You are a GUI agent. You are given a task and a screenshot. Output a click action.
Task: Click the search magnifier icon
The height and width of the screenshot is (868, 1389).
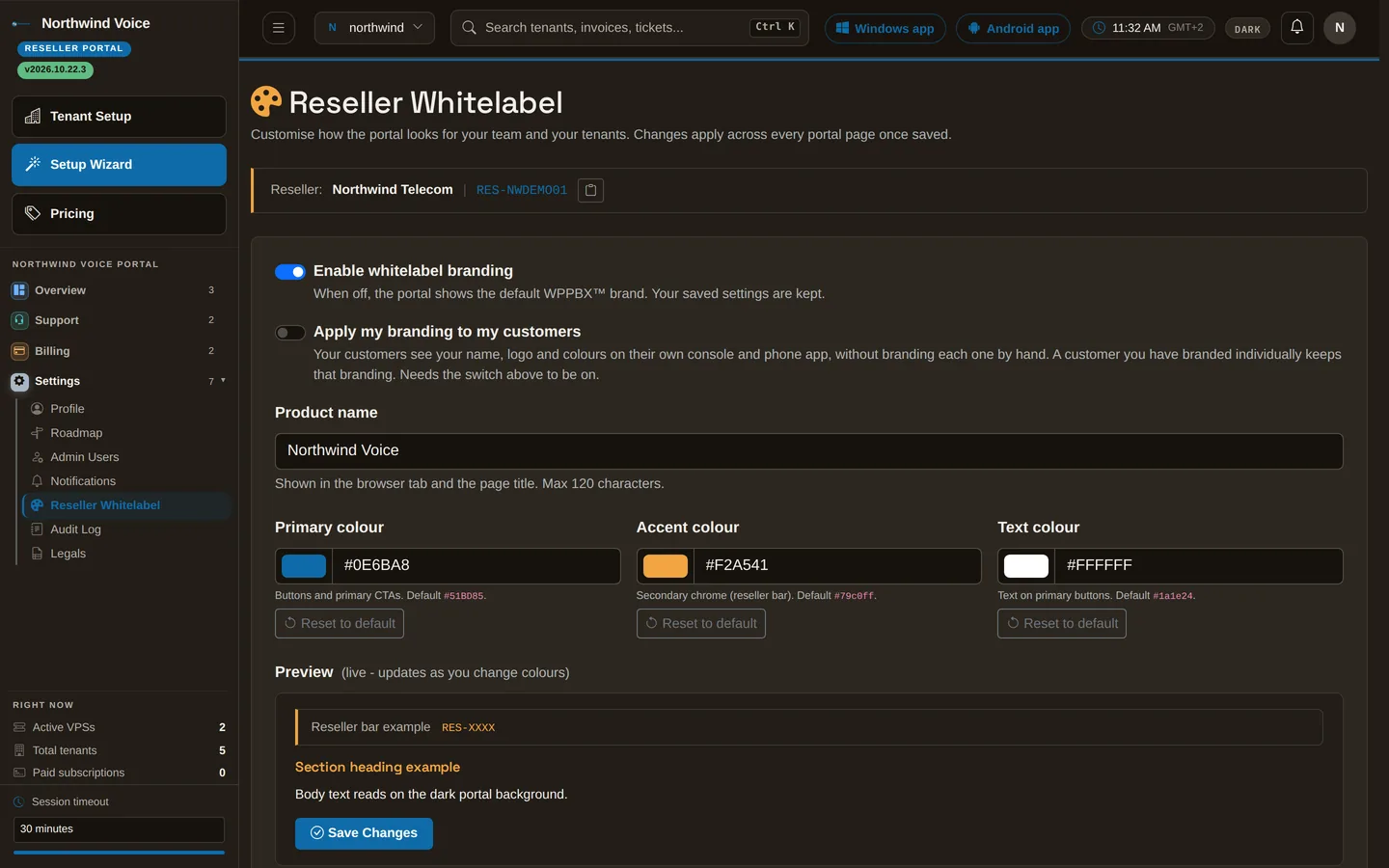tap(469, 28)
